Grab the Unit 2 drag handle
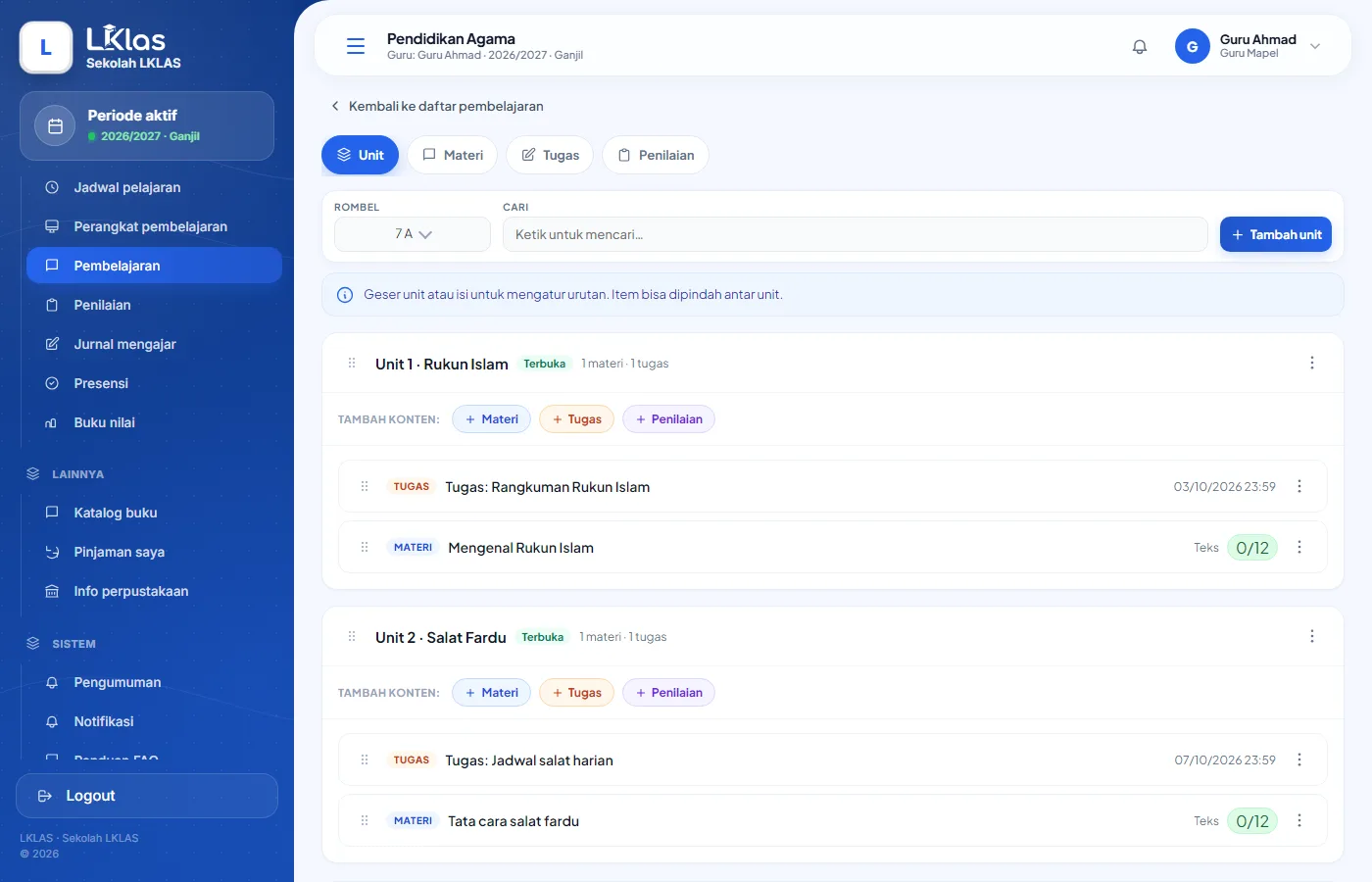Screen dimensions: 1372x882 coord(352,637)
